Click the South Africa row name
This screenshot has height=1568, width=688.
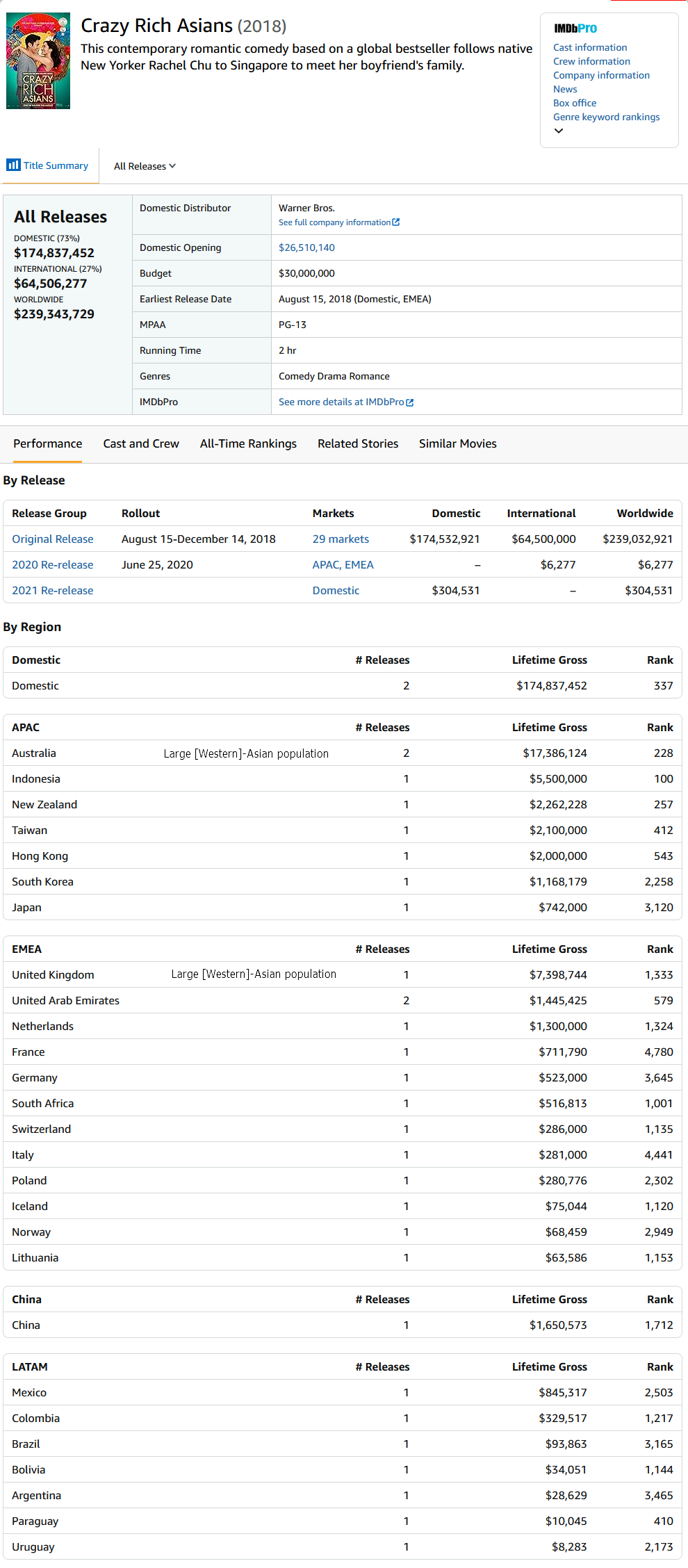pyautogui.click(x=43, y=1103)
